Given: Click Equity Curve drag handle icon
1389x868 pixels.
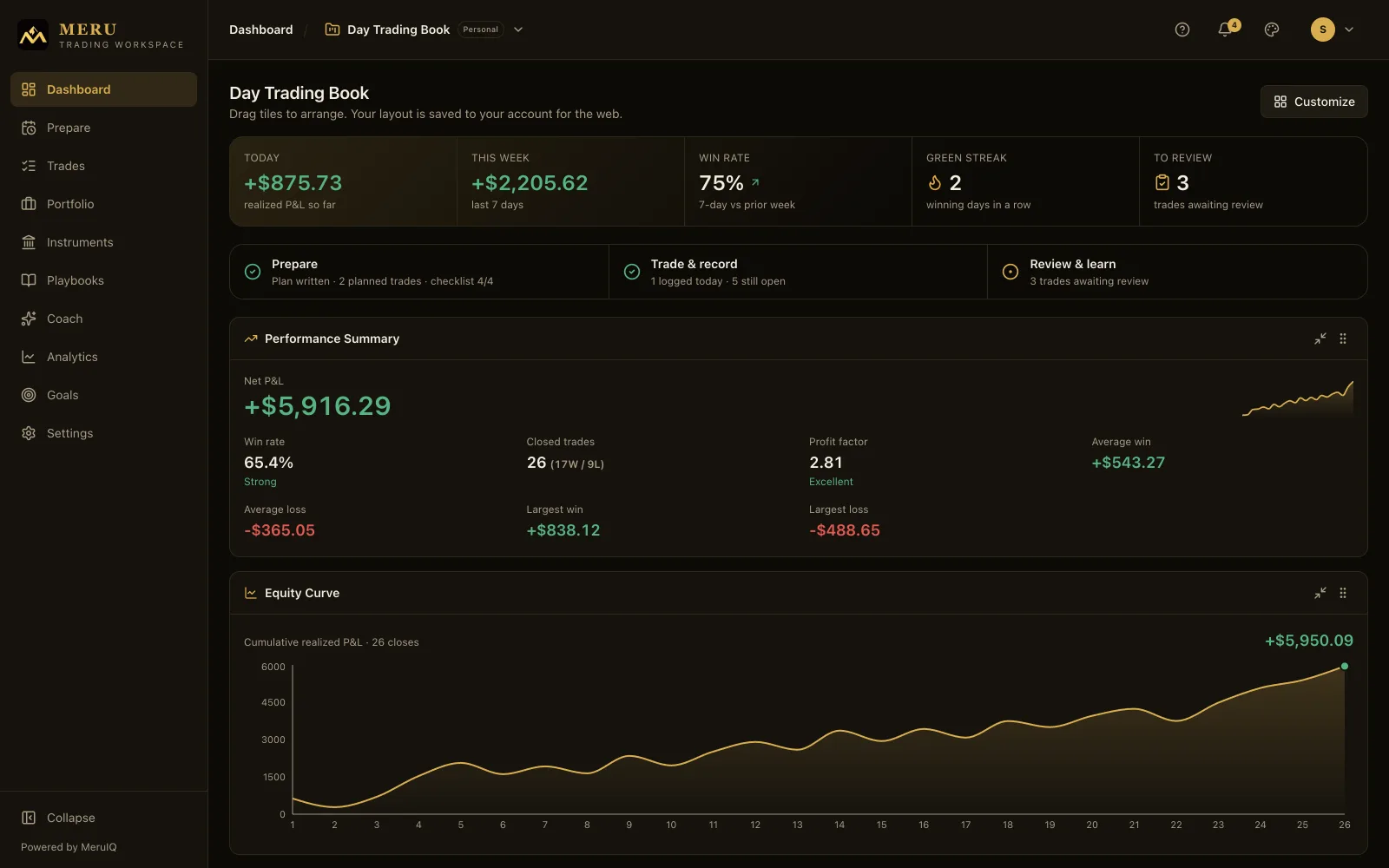Looking at the screenshot, I should [1343, 593].
